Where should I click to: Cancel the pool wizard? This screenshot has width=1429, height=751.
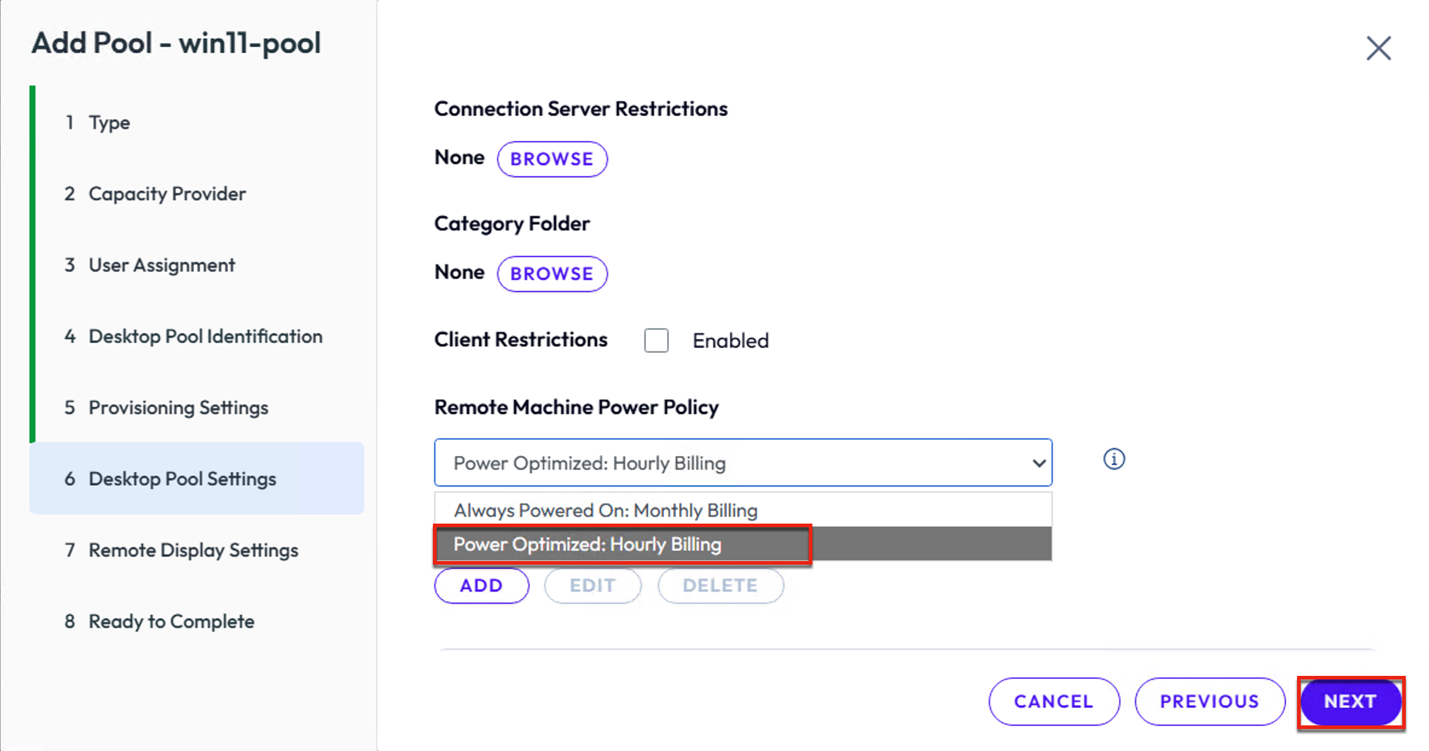(1054, 701)
